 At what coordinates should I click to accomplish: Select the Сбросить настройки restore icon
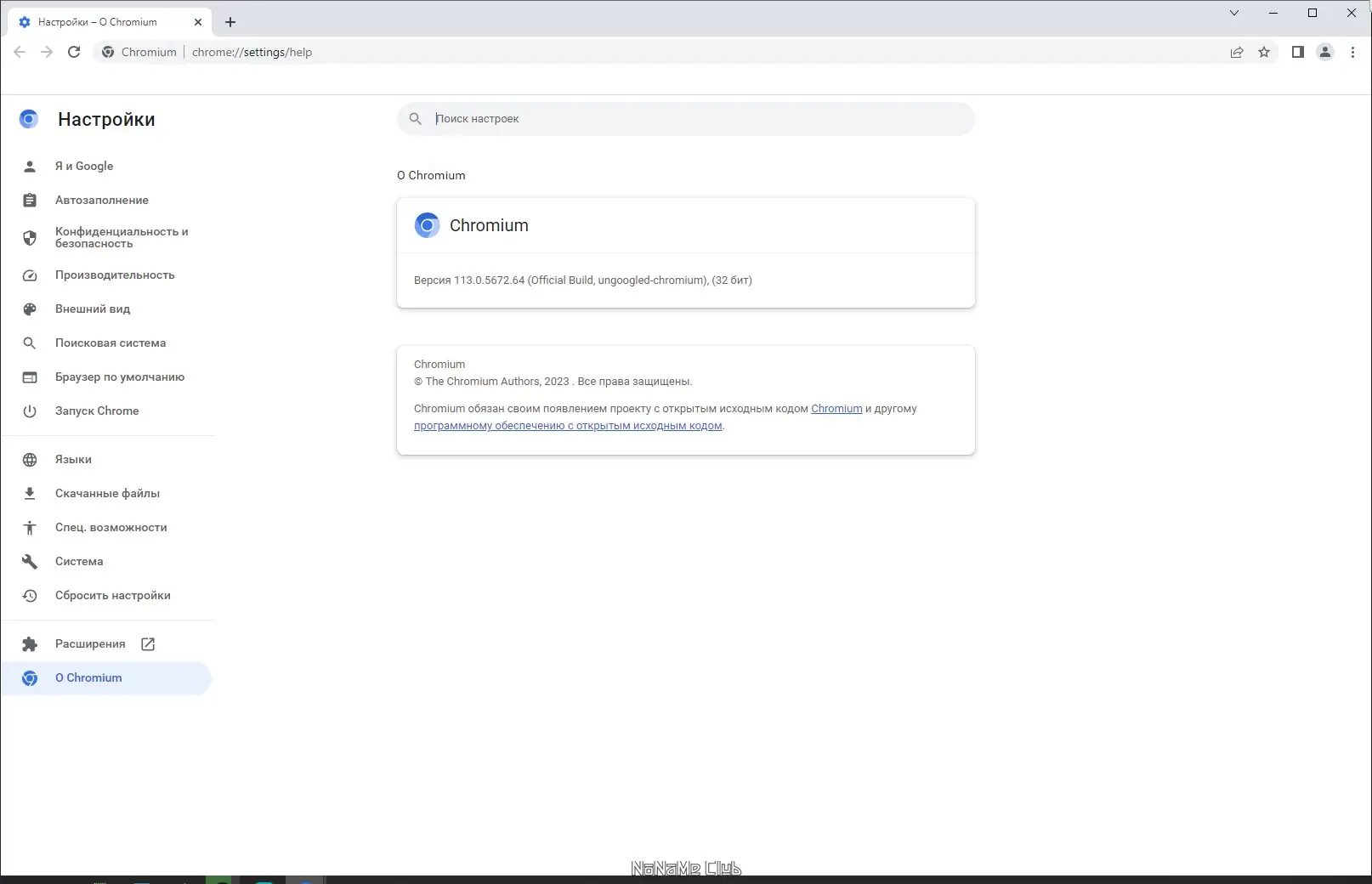point(30,596)
